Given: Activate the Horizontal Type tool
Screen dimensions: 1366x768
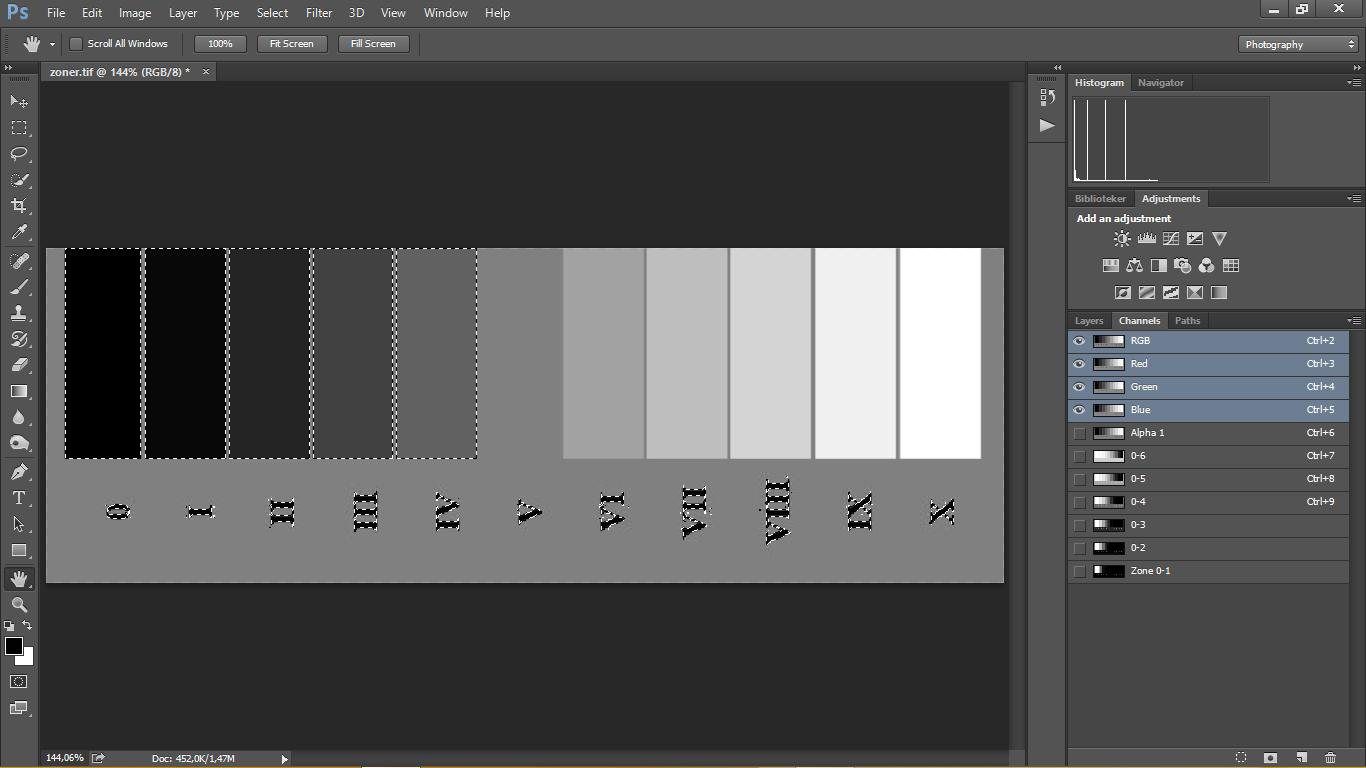Looking at the screenshot, I should tap(19, 498).
